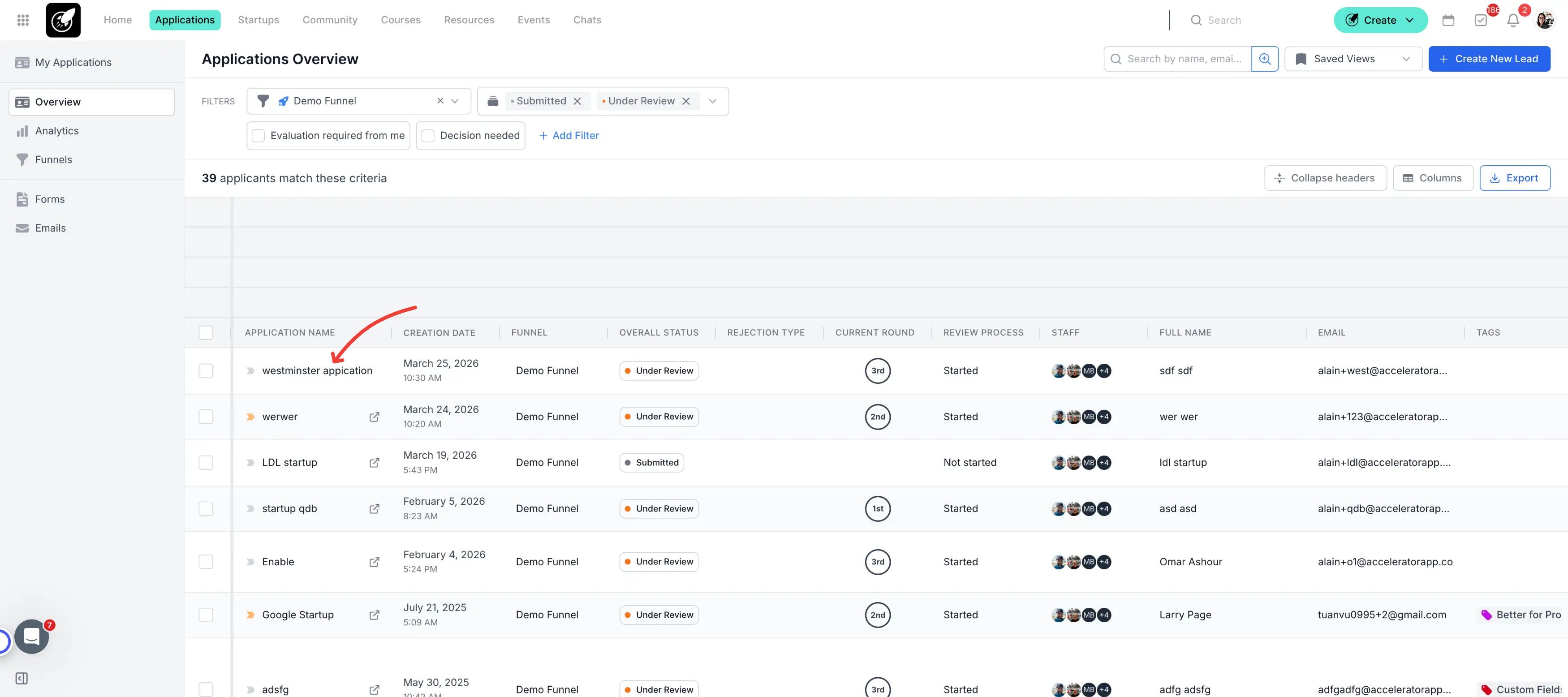This screenshot has height=697, width=1568.
Task: Open notifications bell icon
Action: [1512, 20]
